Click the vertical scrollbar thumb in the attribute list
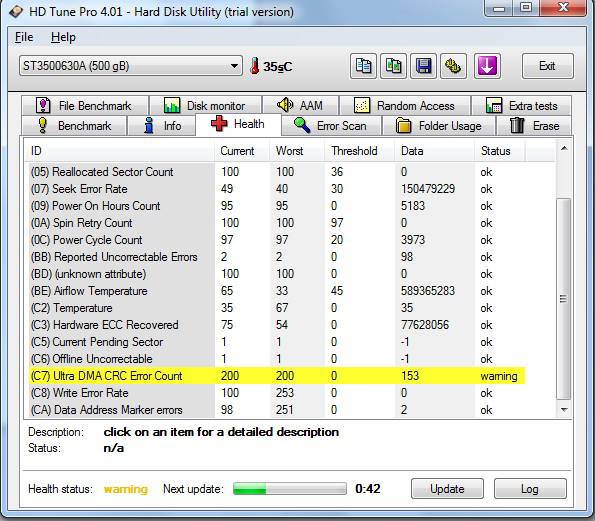Screen dimensions: 595x521 coord(564,299)
